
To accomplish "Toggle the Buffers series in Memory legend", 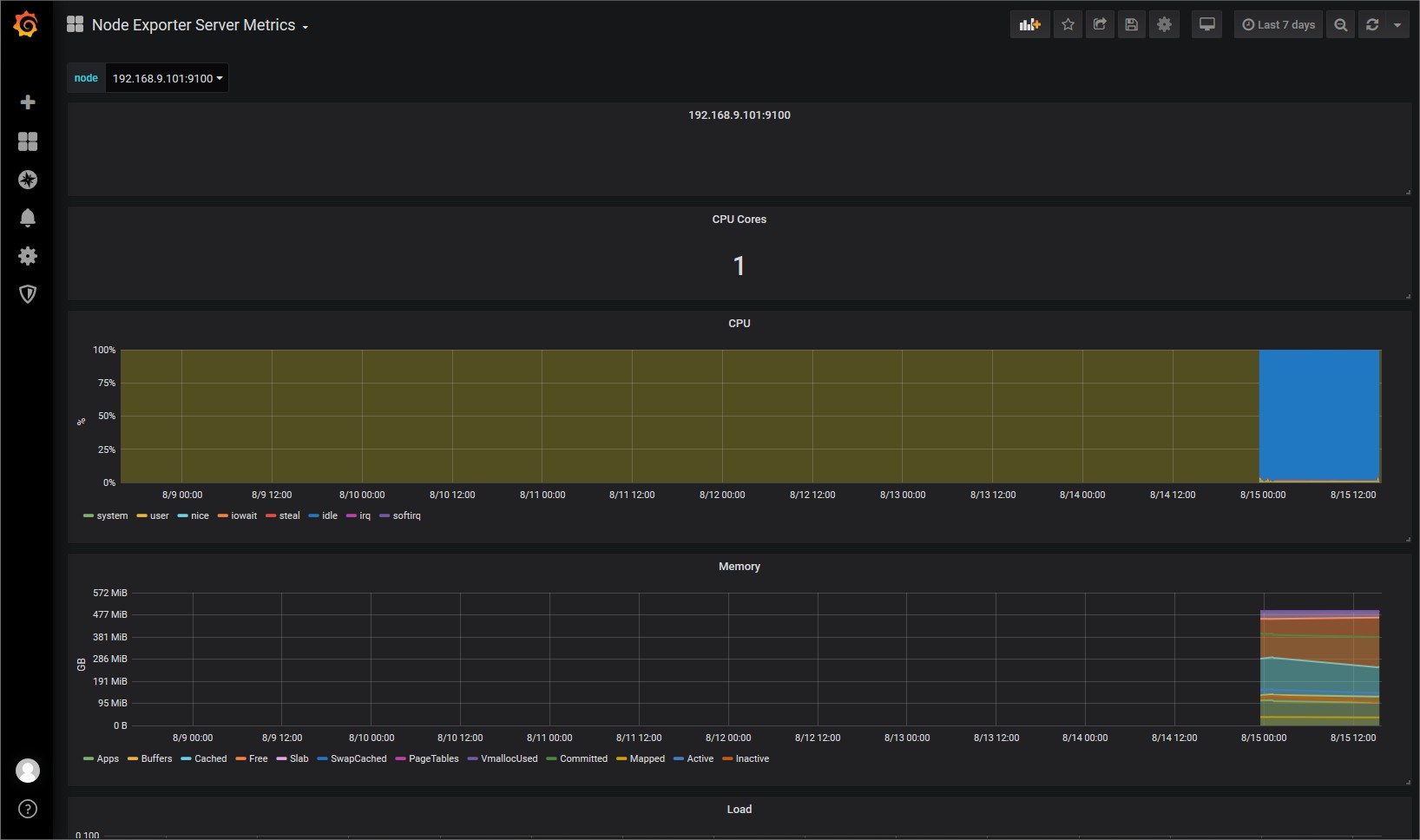I will 150,759.
